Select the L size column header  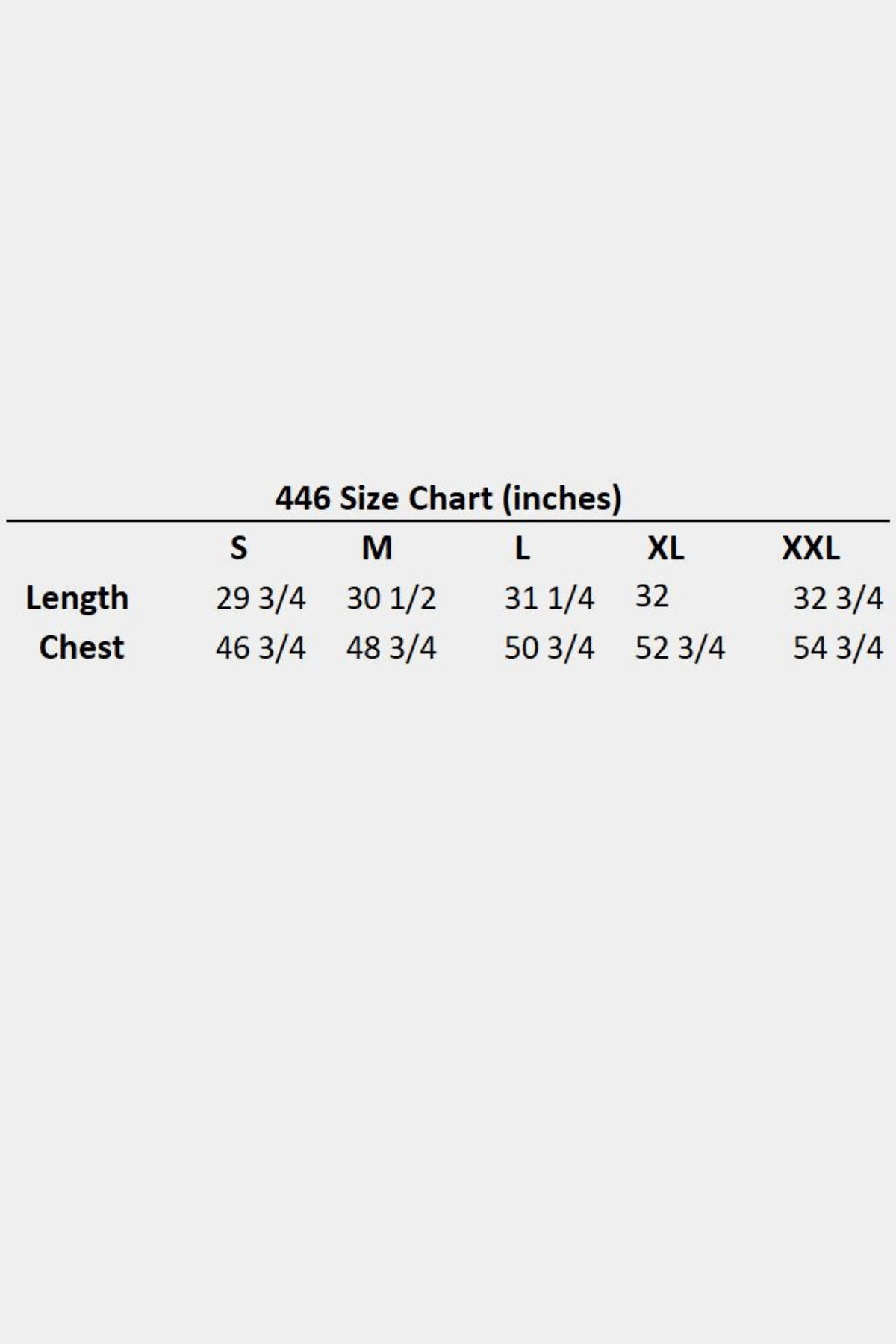pos(522,549)
